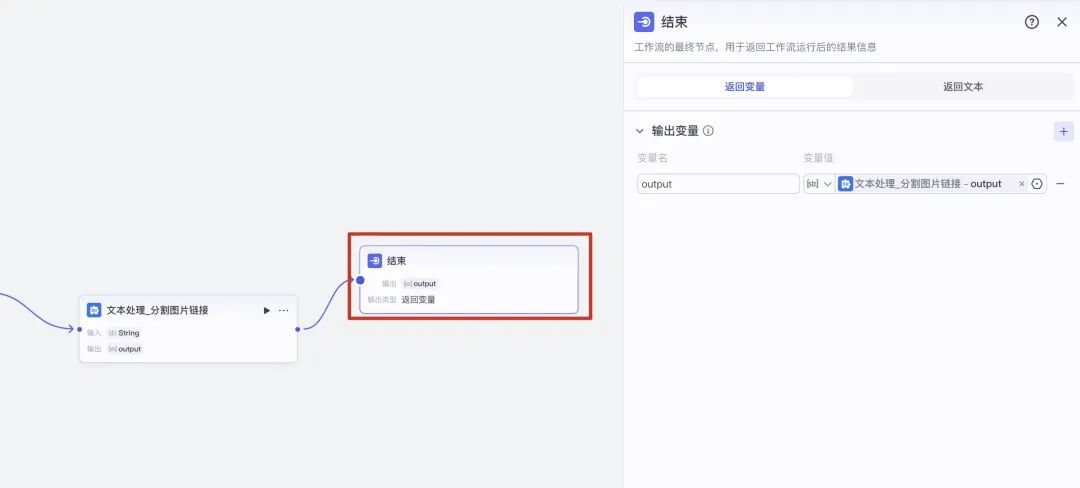Switch to the 返回文本 tab
The width and height of the screenshot is (1080, 488).
963,87
